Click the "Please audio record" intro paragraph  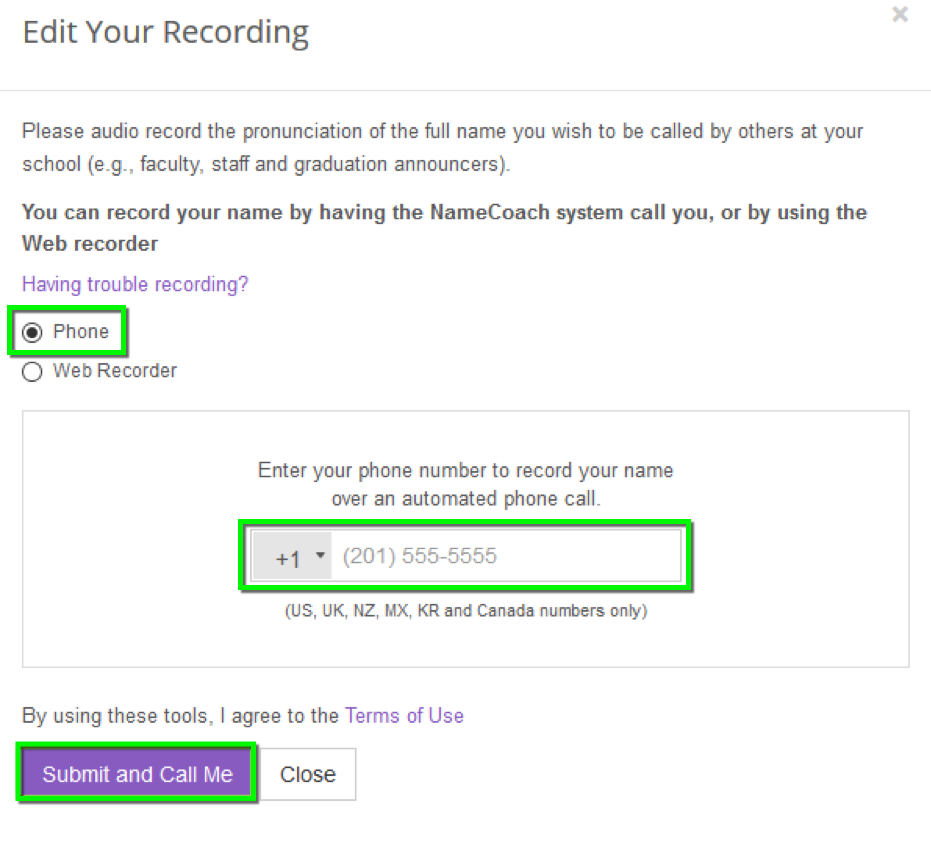[442, 132]
